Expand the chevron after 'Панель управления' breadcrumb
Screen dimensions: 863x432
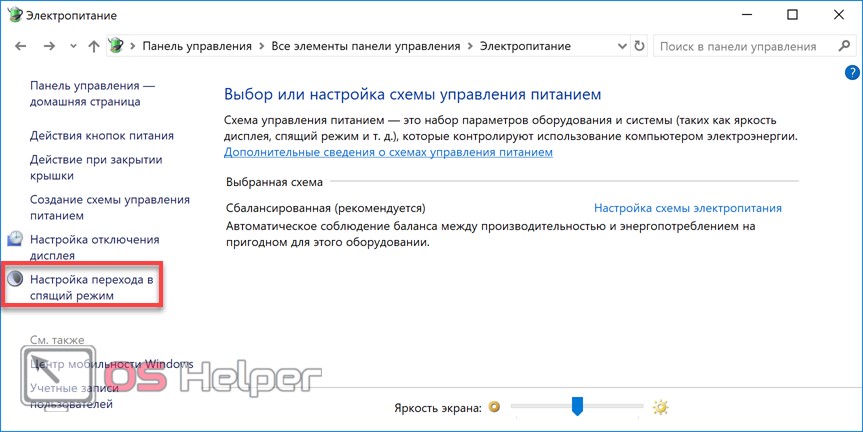(261, 47)
